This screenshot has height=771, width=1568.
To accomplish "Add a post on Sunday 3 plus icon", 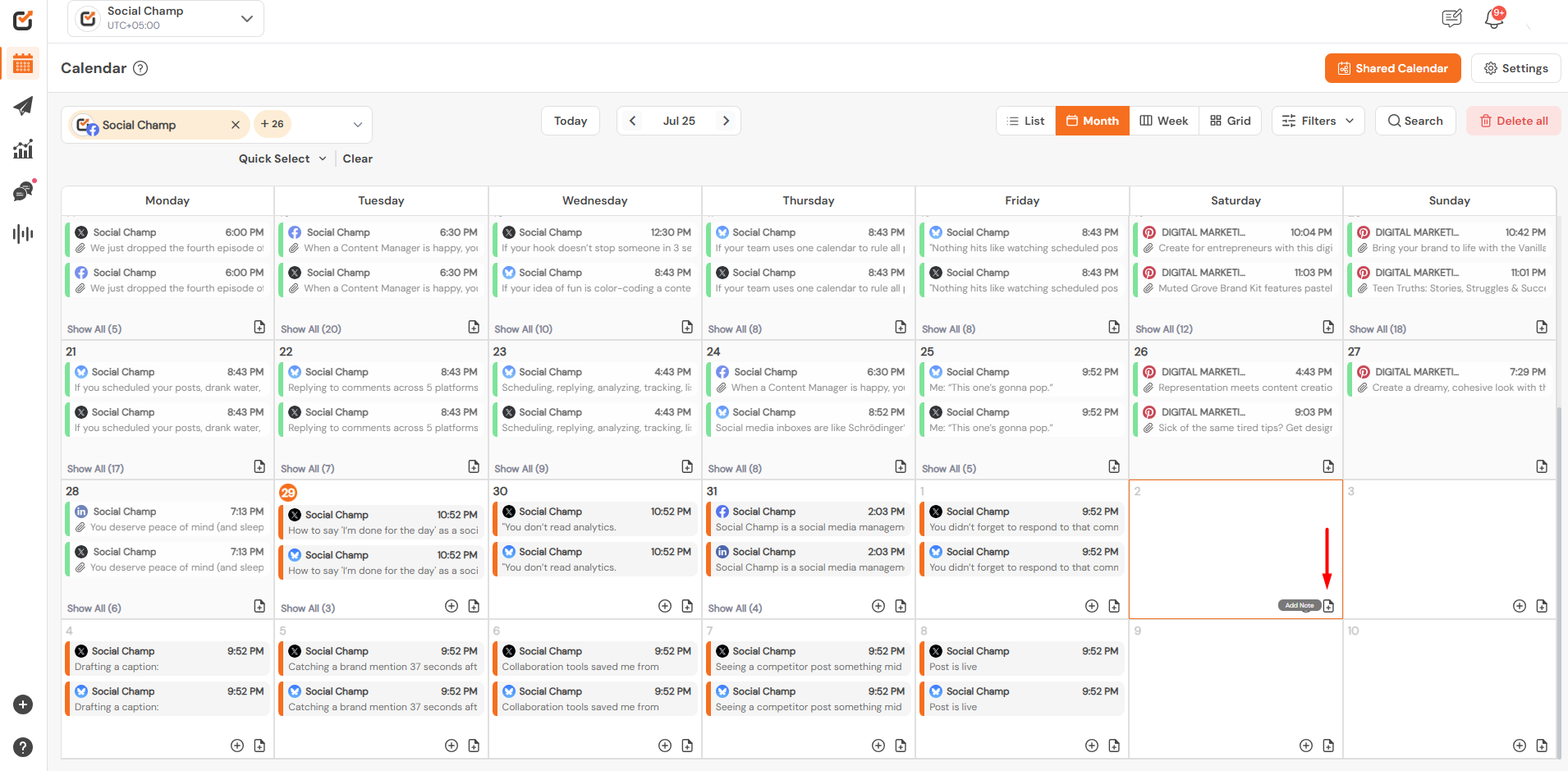I will tap(1520, 606).
